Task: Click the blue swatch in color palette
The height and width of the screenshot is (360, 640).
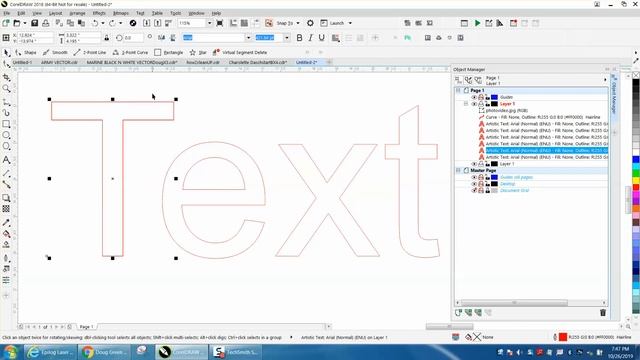Action: click(636, 159)
